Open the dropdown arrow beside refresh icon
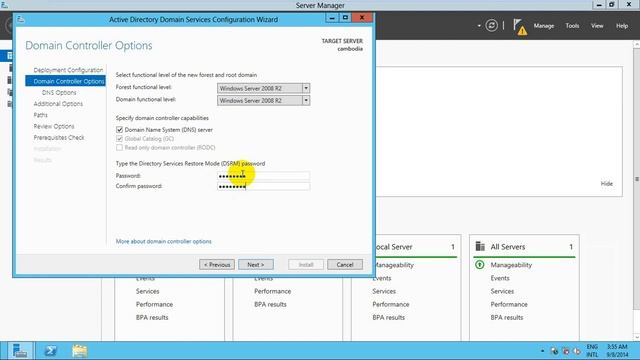Viewport: 640px width, 360px height. (x=479, y=26)
